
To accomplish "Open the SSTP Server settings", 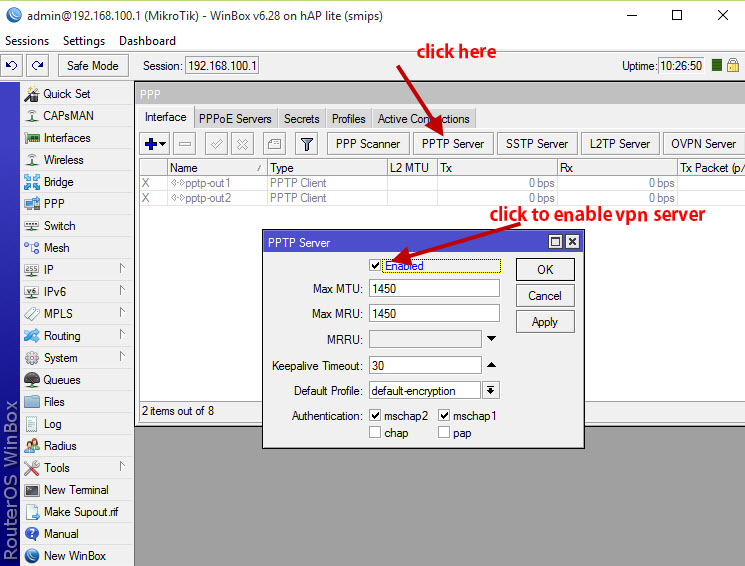I will tap(537, 144).
